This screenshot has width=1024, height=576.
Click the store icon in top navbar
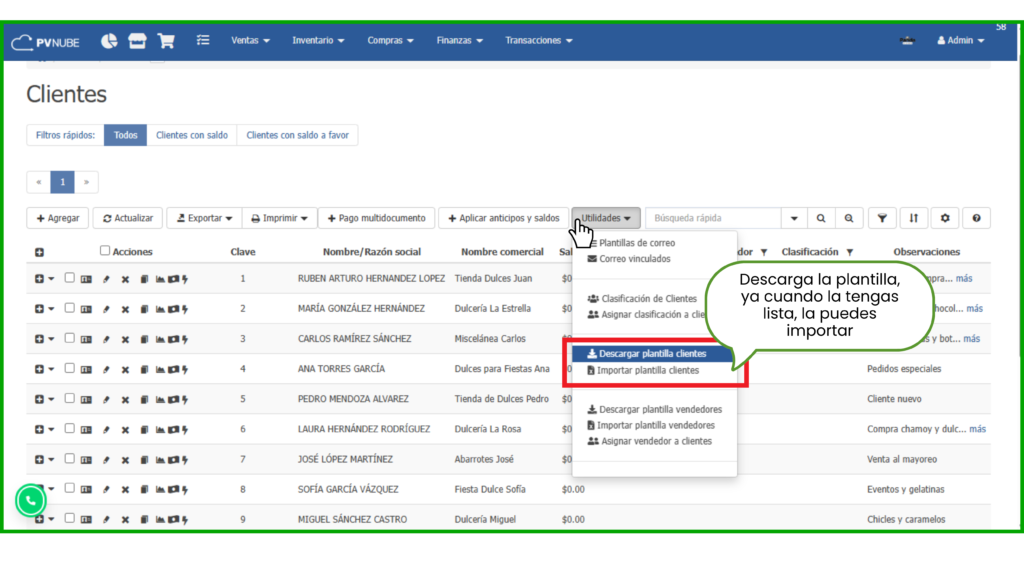(x=138, y=41)
